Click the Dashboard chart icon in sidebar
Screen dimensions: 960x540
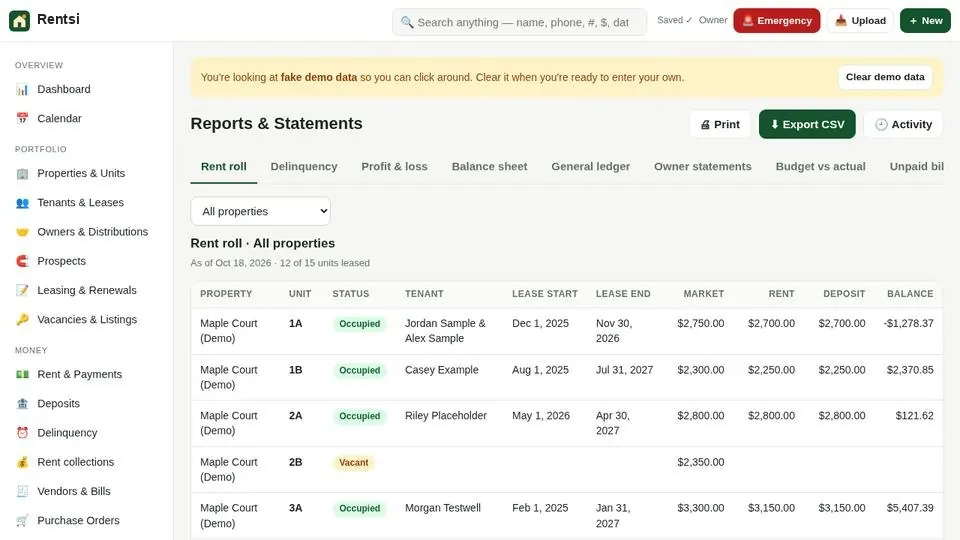[x=23, y=89]
